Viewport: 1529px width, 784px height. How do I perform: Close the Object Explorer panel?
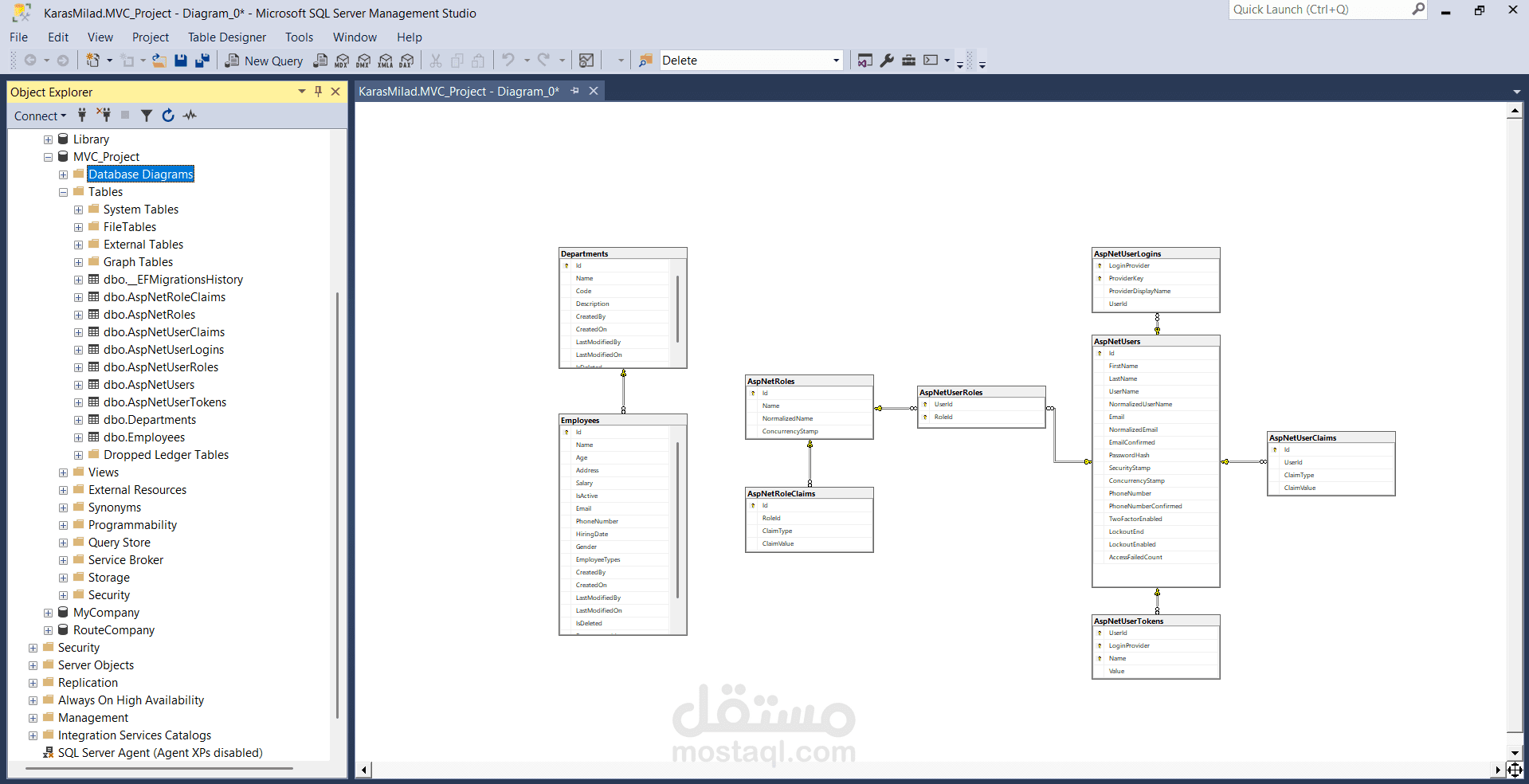(335, 92)
